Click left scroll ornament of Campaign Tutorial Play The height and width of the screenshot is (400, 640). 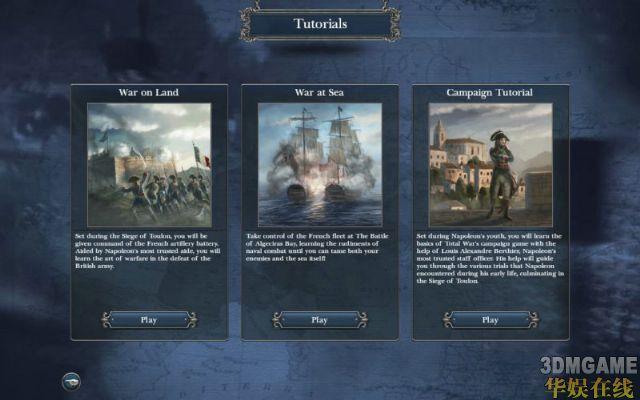point(449,320)
